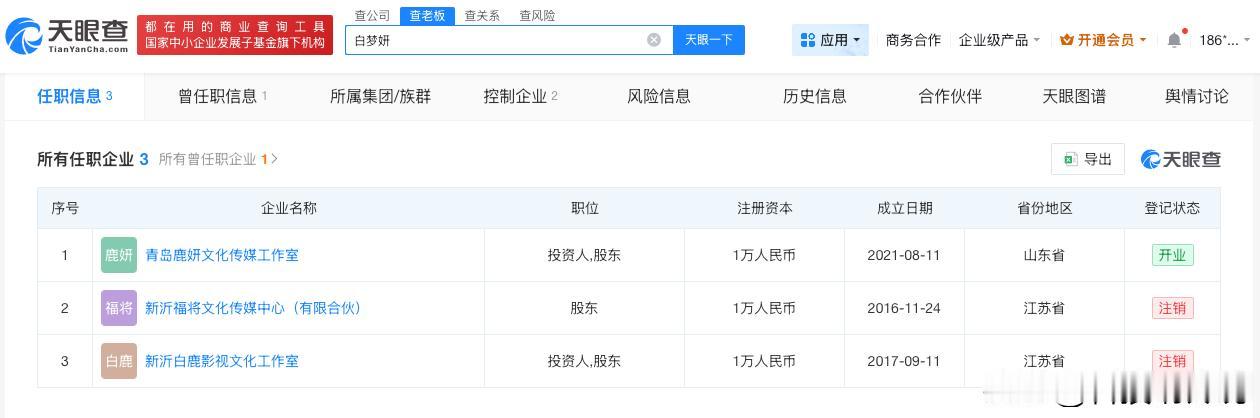Open the 186* account dropdown
The image size is (1260, 418).
pos(1224,40)
